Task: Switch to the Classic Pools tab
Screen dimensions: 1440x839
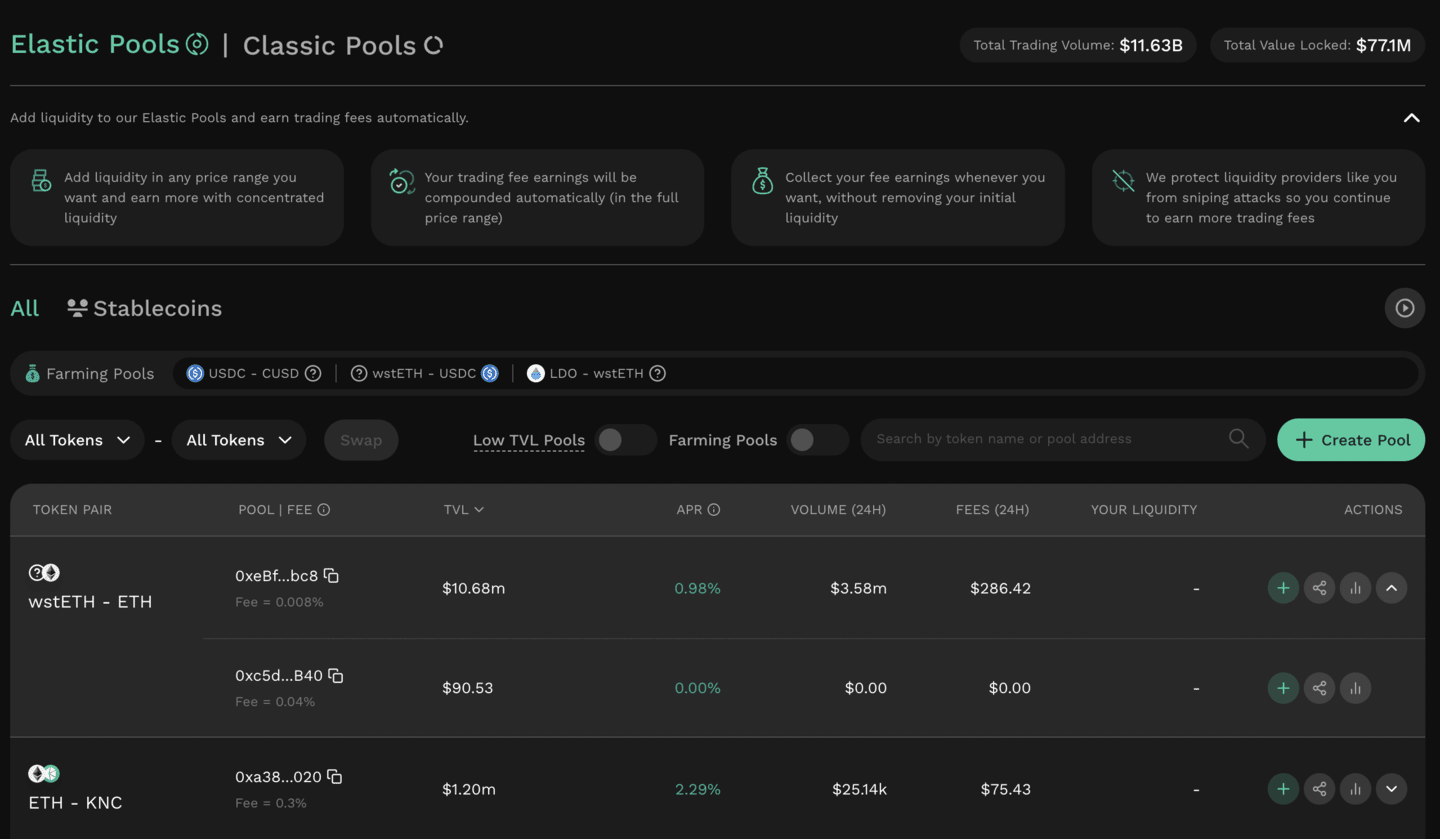Action: pyautogui.click(x=343, y=45)
